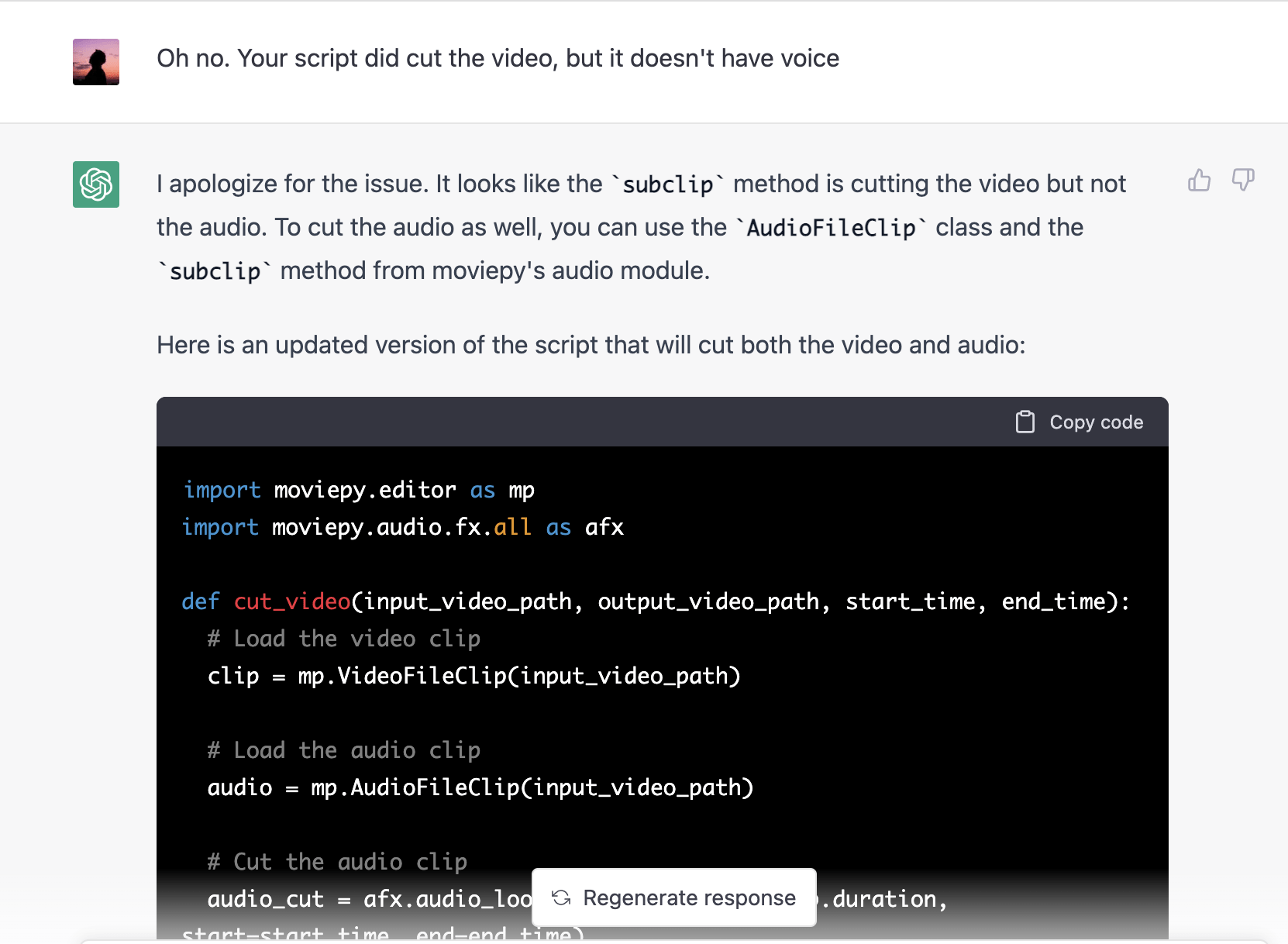1288x944 pixels.
Task: Click the moviepy.audio.fx.all import line
Action: tap(402, 527)
